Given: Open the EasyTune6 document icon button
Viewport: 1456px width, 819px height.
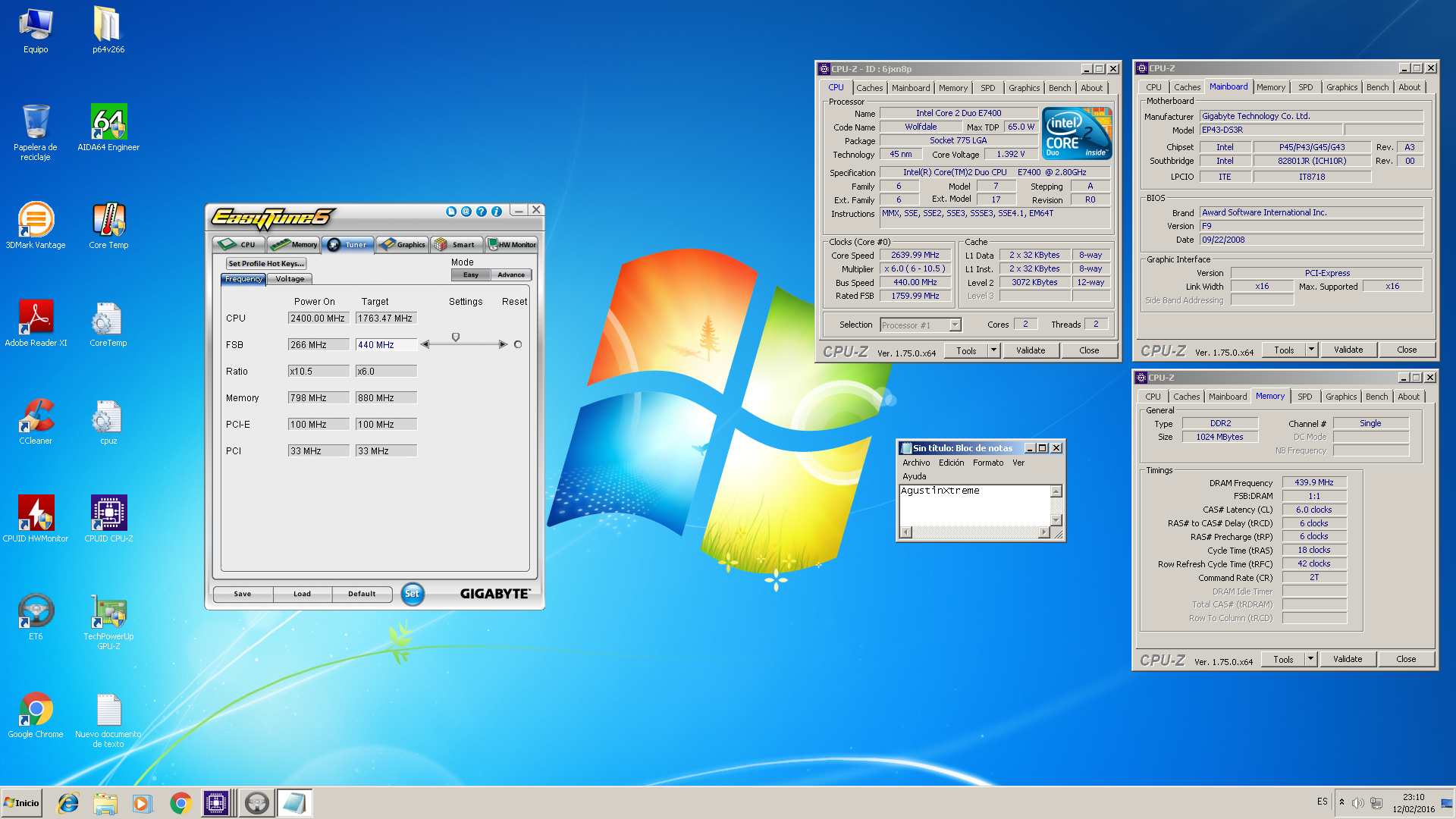Looking at the screenshot, I should (x=451, y=212).
